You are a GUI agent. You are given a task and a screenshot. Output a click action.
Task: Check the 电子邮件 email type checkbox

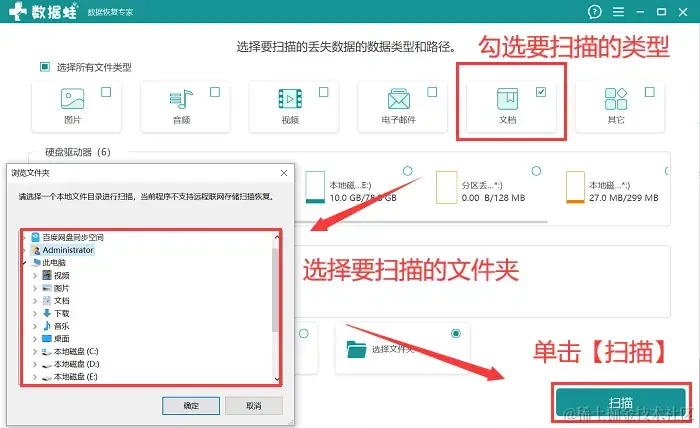pyautogui.click(x=432, y=92)
